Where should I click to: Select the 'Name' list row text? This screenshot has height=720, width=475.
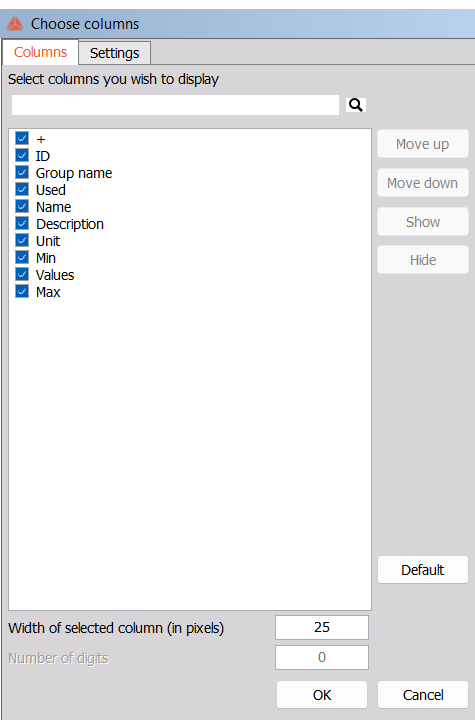[x=54, y=207]
